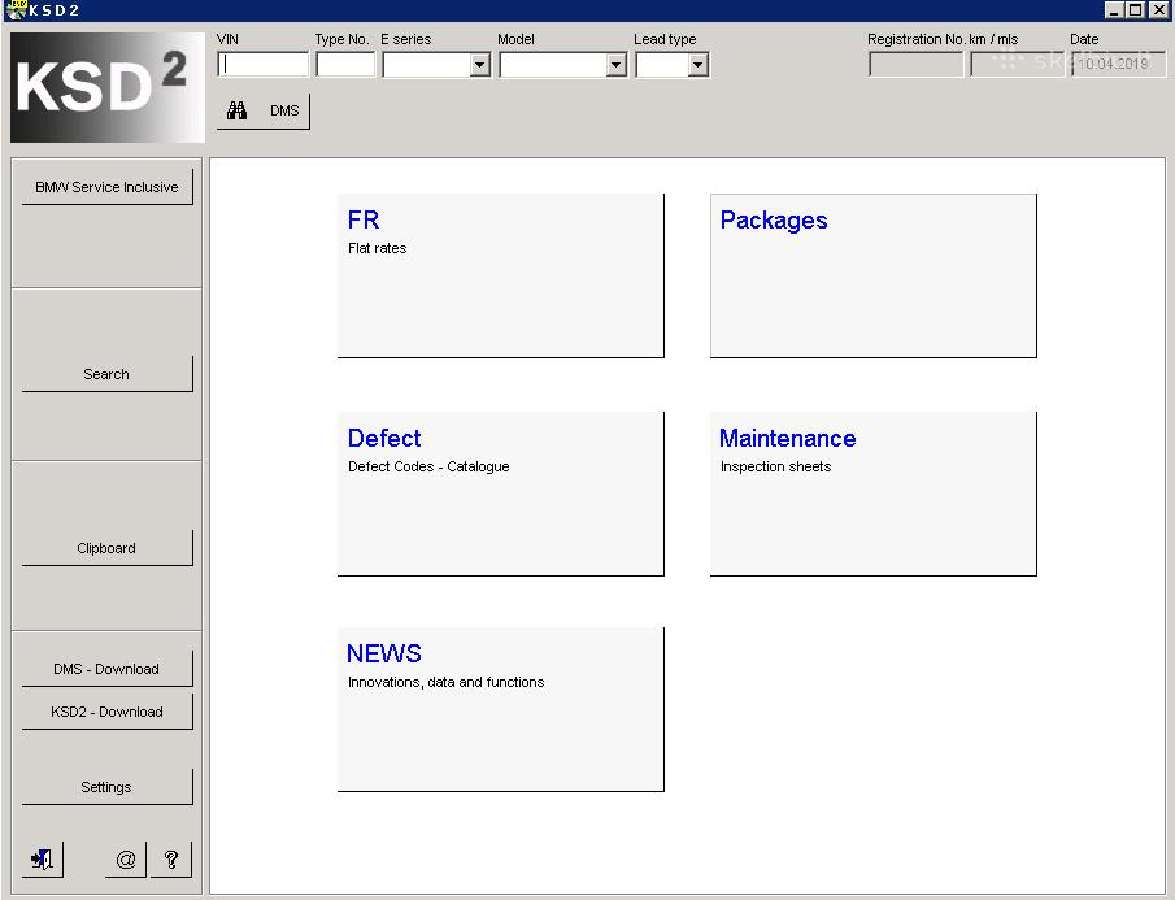Expand the Model dropdown
Image resolution: width=1175 pixels, height=900 pixels.
point(616,65)
